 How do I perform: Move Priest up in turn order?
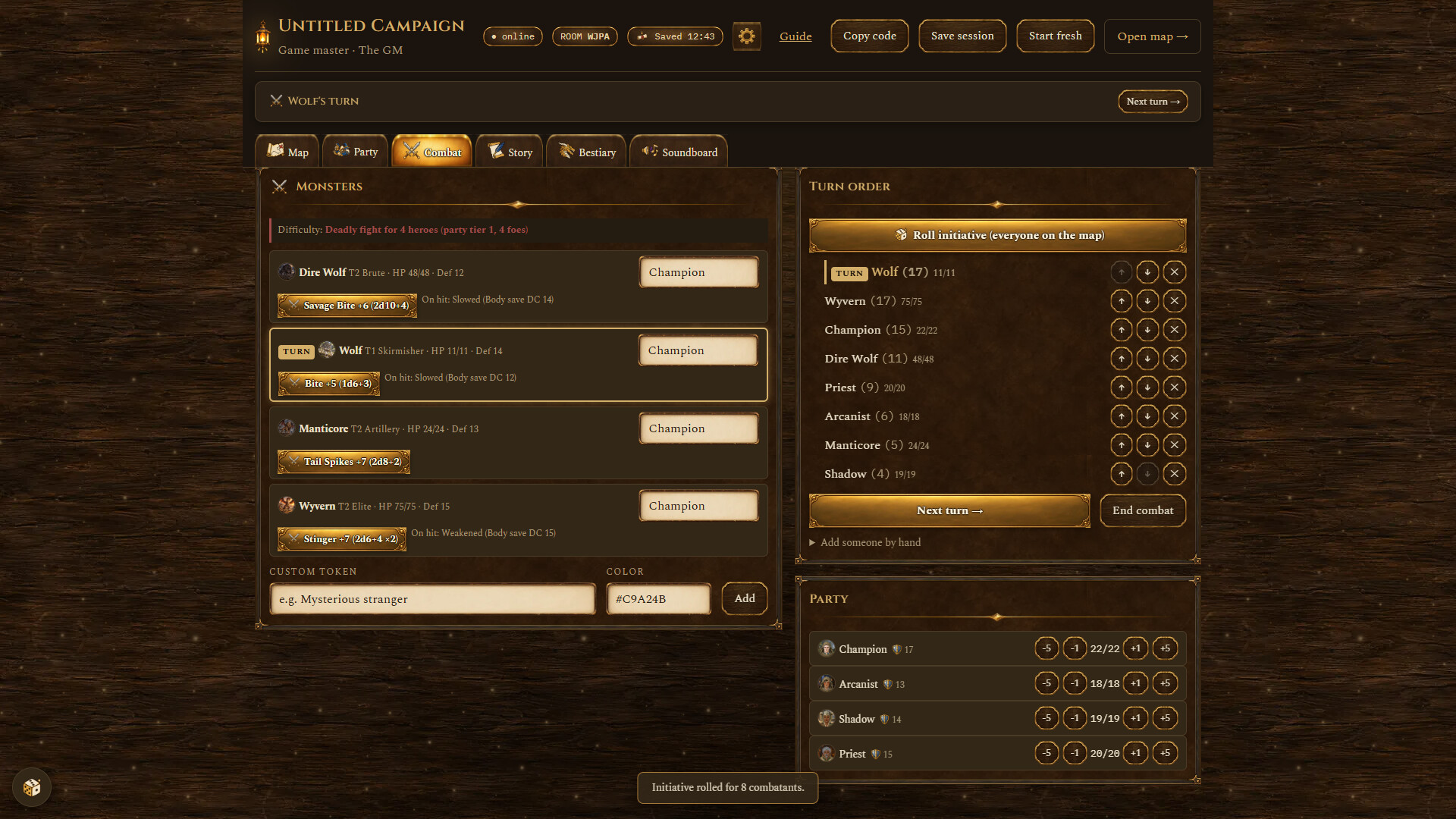[1121, 388]
